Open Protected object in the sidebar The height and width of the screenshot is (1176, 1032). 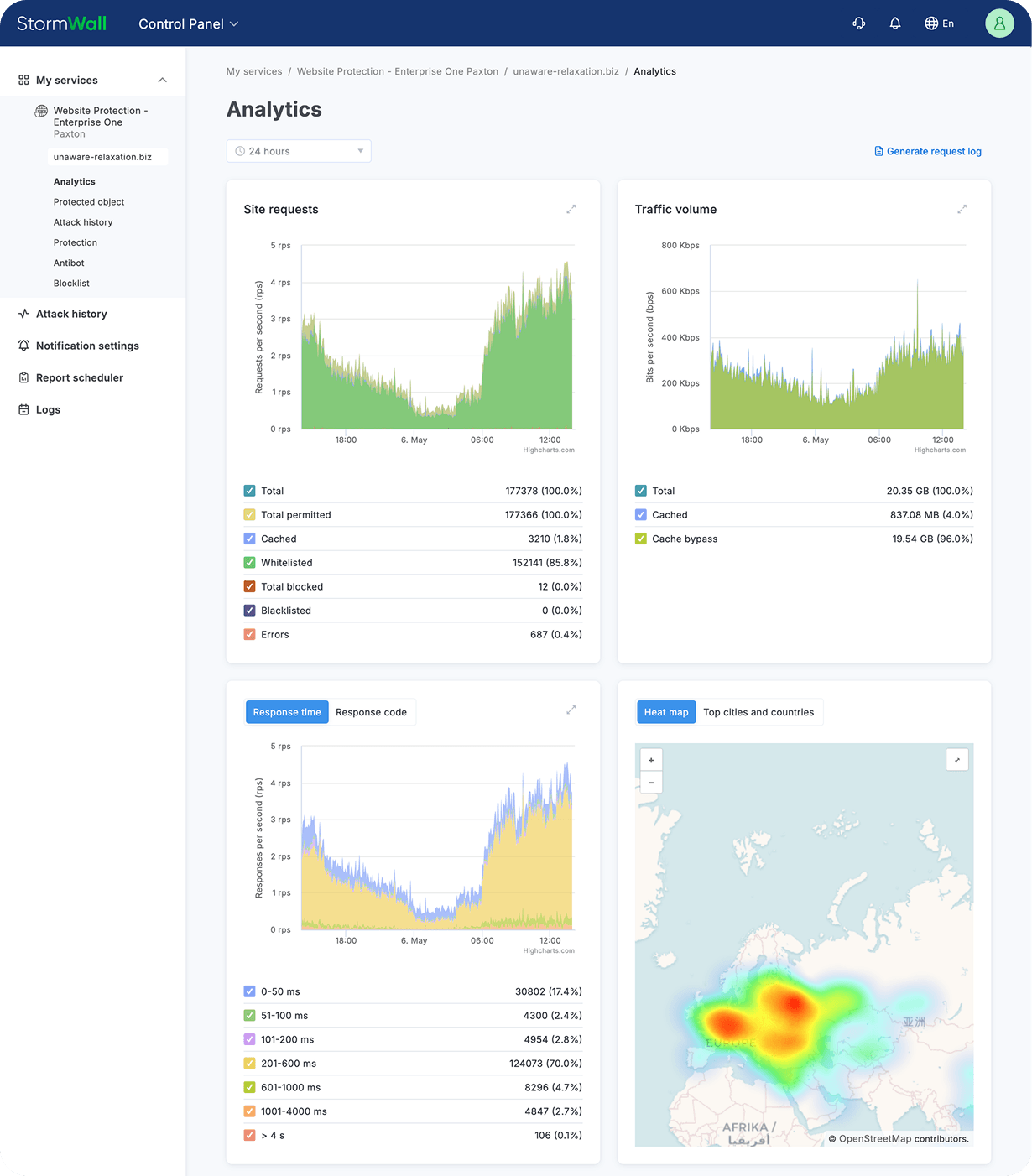pyautogui.click(x=89, y=202)
